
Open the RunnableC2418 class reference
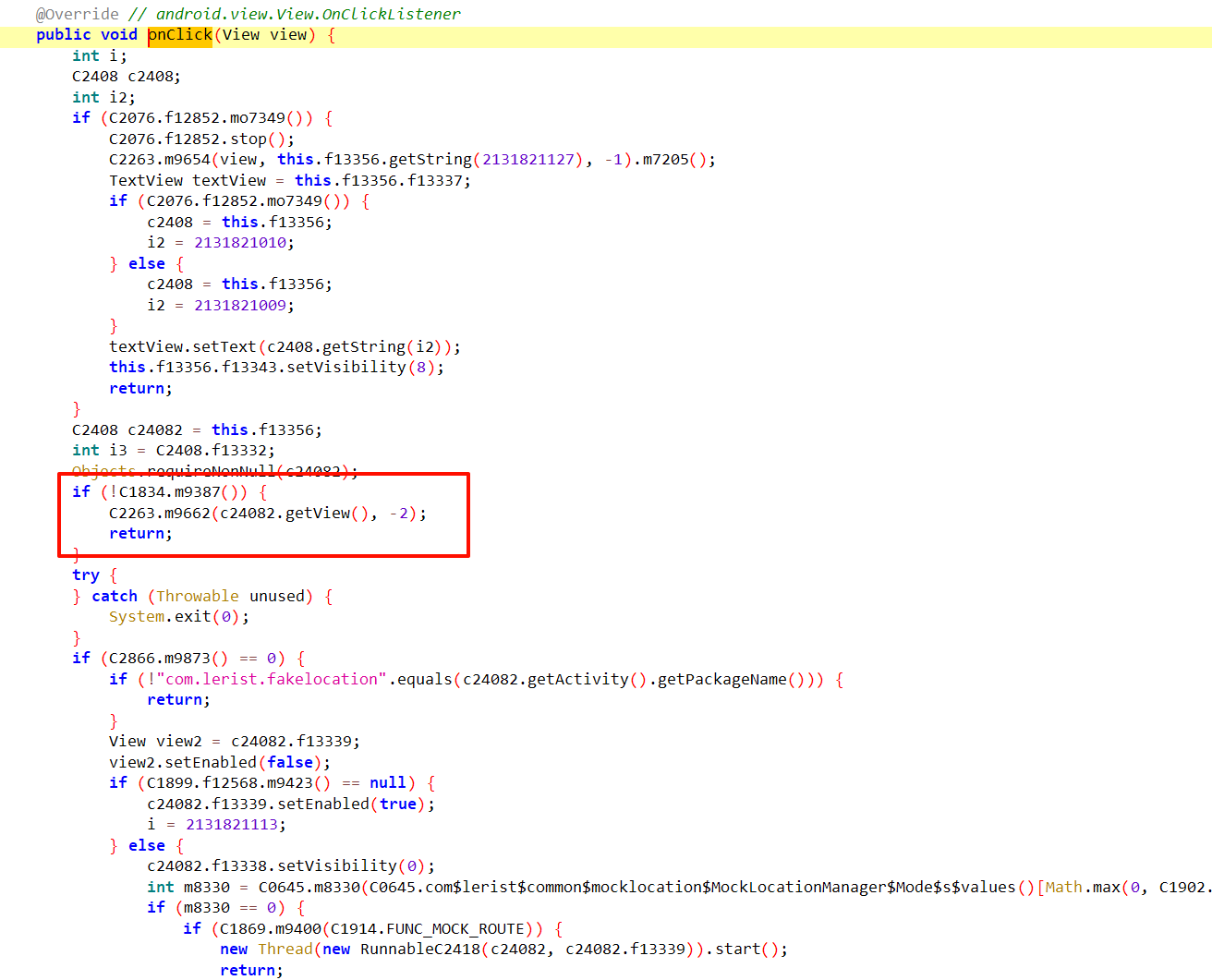[420, 950]
